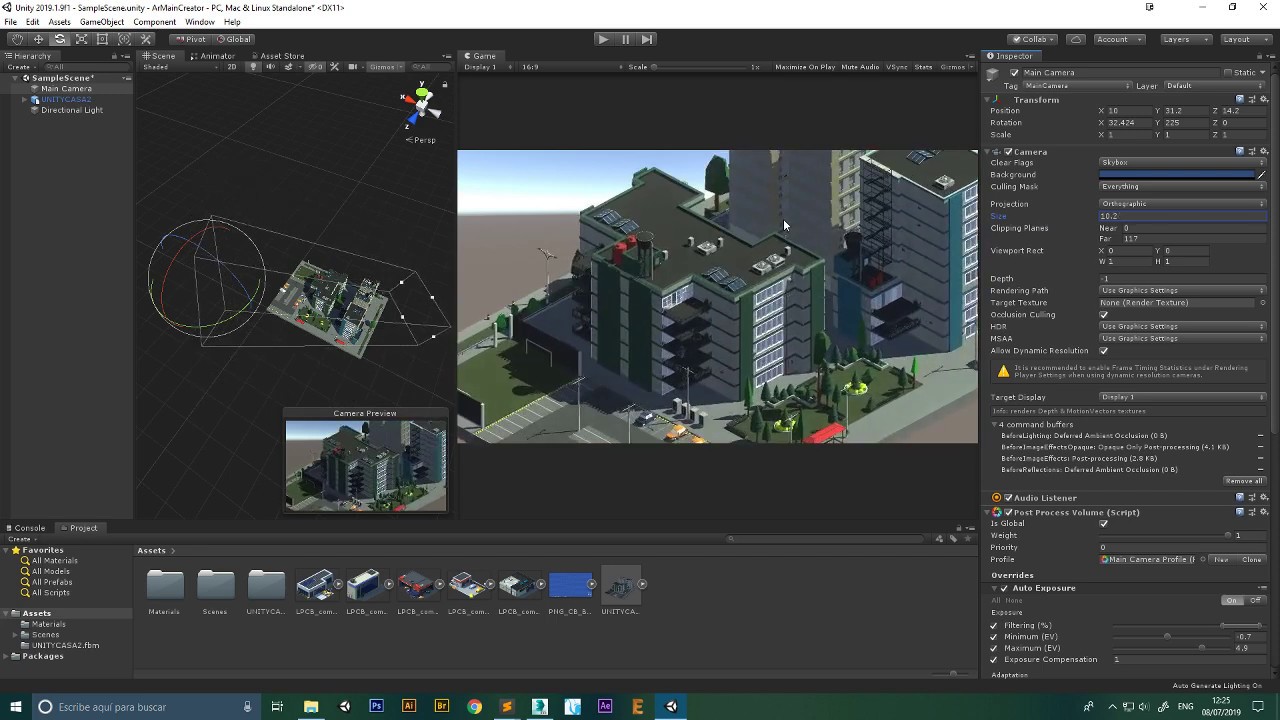The image size is (1280, 720).
Task: Click Clone profile button
Action: pos(1251,559)
